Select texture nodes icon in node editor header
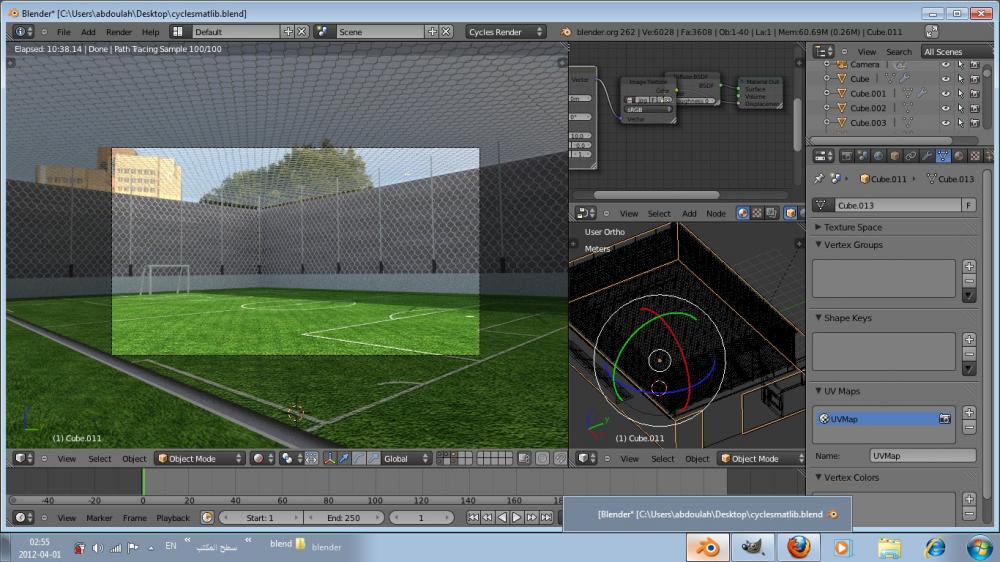1000x562 pixels. [757, 213]
